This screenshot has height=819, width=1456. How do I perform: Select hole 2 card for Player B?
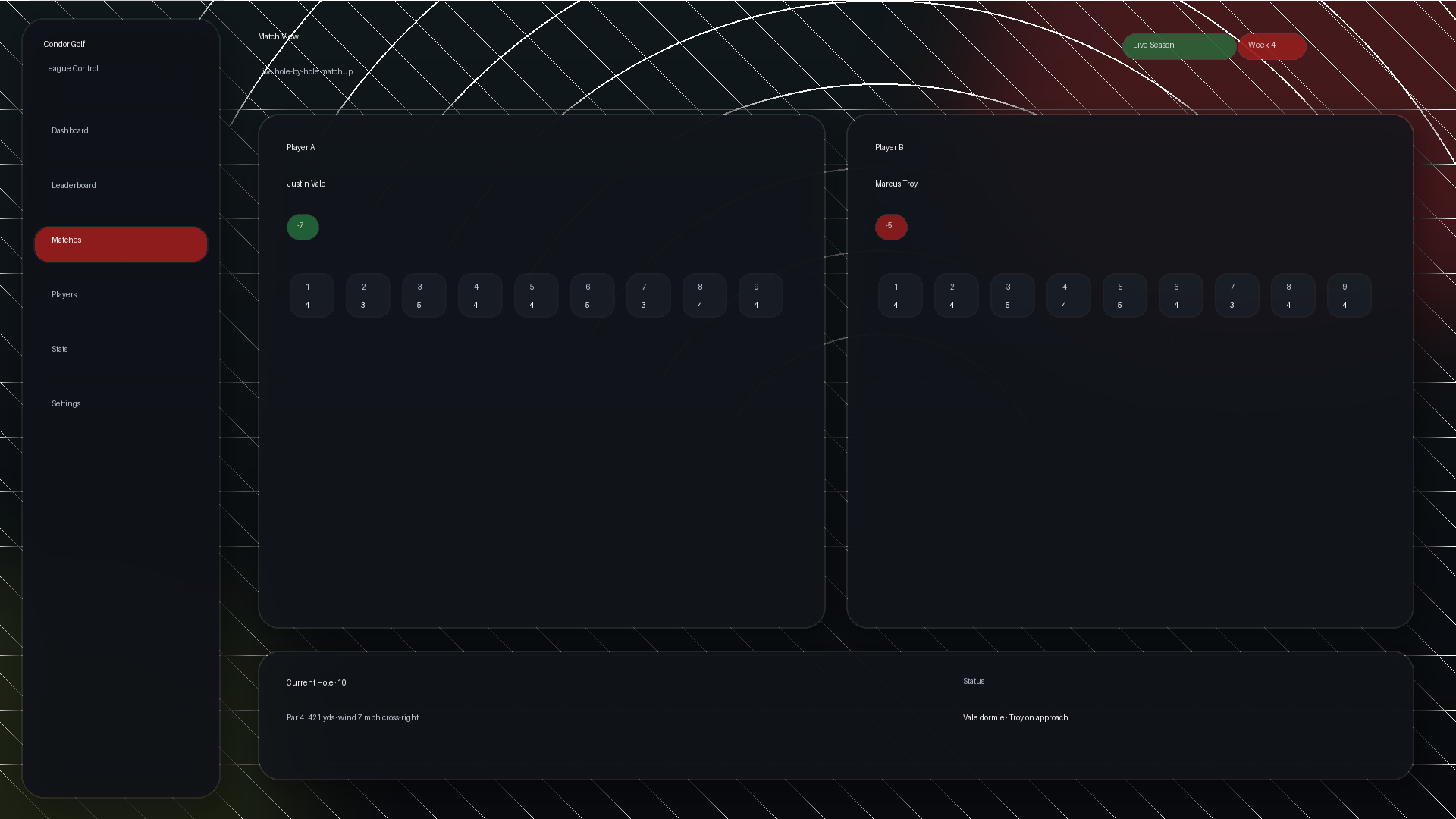pos(956,295)
